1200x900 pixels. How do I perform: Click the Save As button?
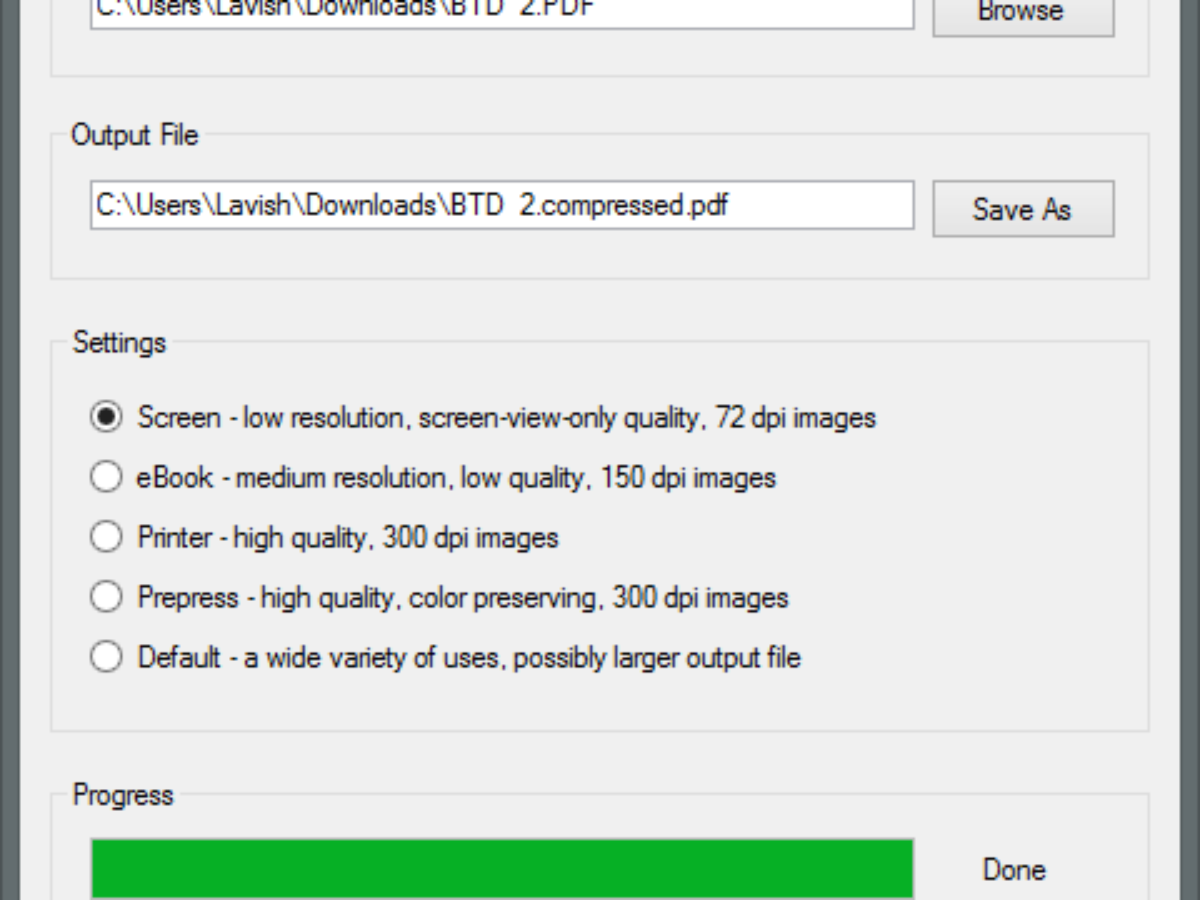[x=1023, y=209]
